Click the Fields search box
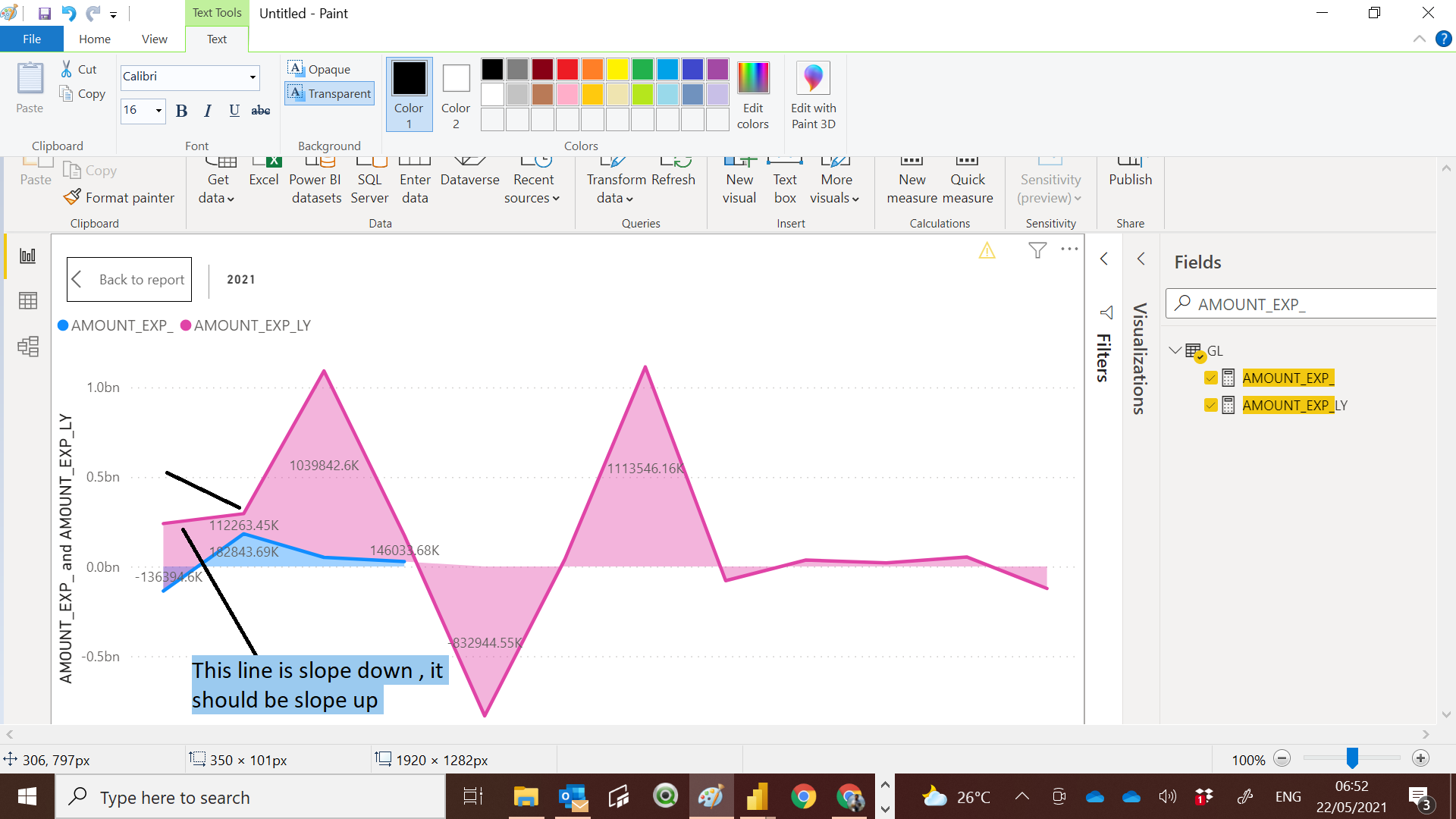Image resolution: width=1456 pixels, height=819 pixels. [x=1301, y=304]
